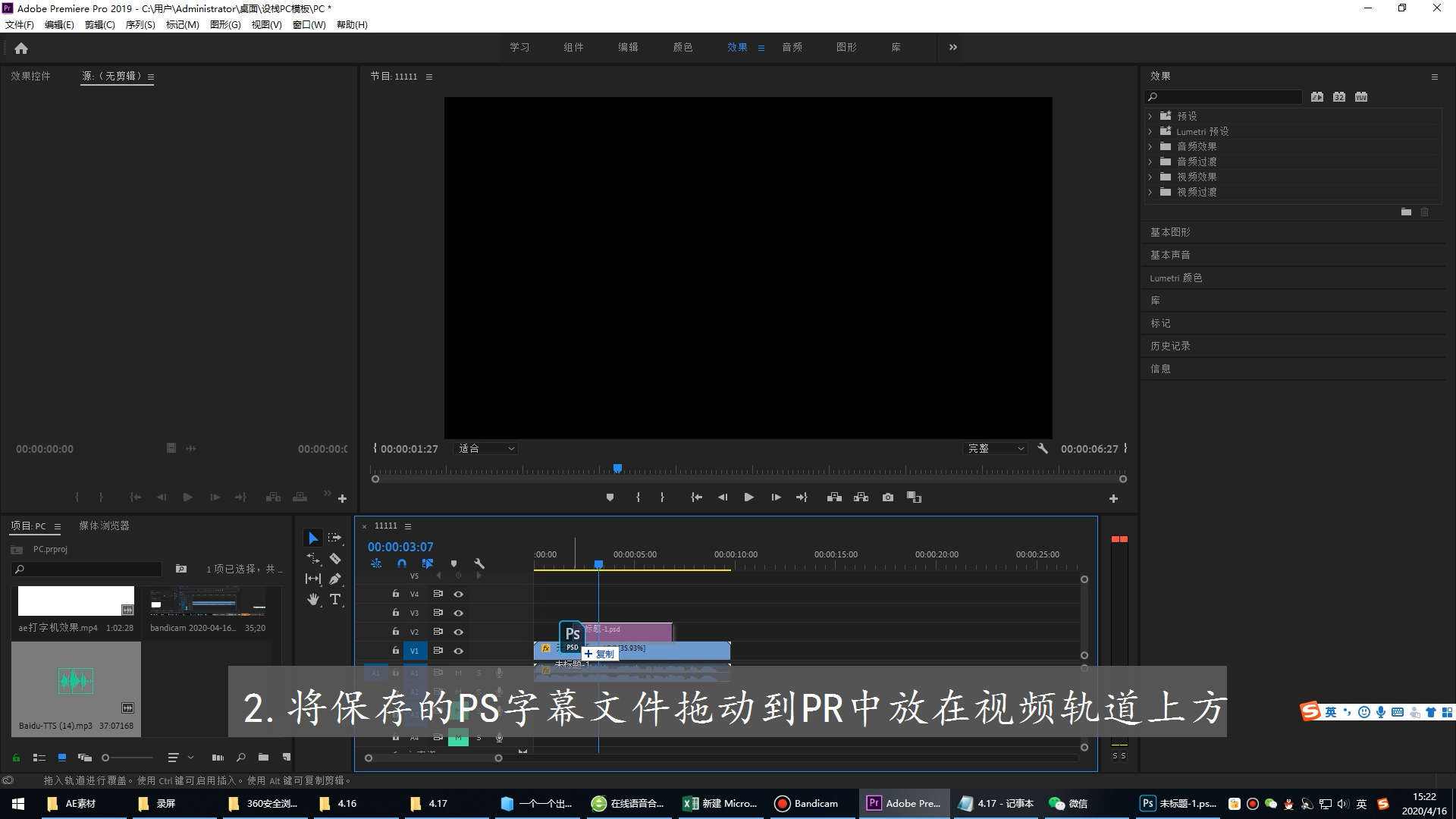Add a marker in the timeline header
Viewport: 1456px width, 819px height.
click(453, 563)
